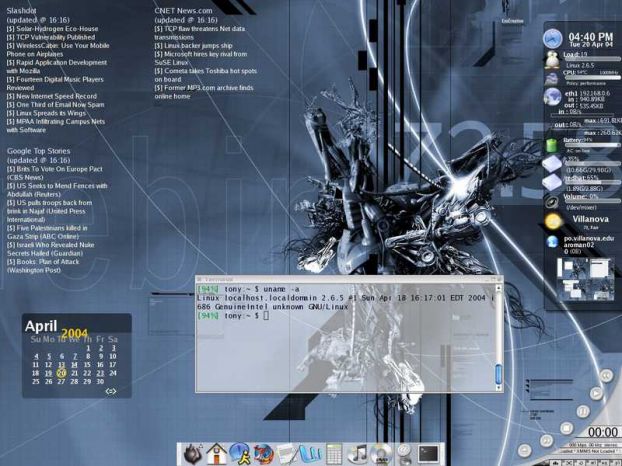The image size is (622, 466).
Task: Click the XMMS play button
Action: click(x=595, y=393)
